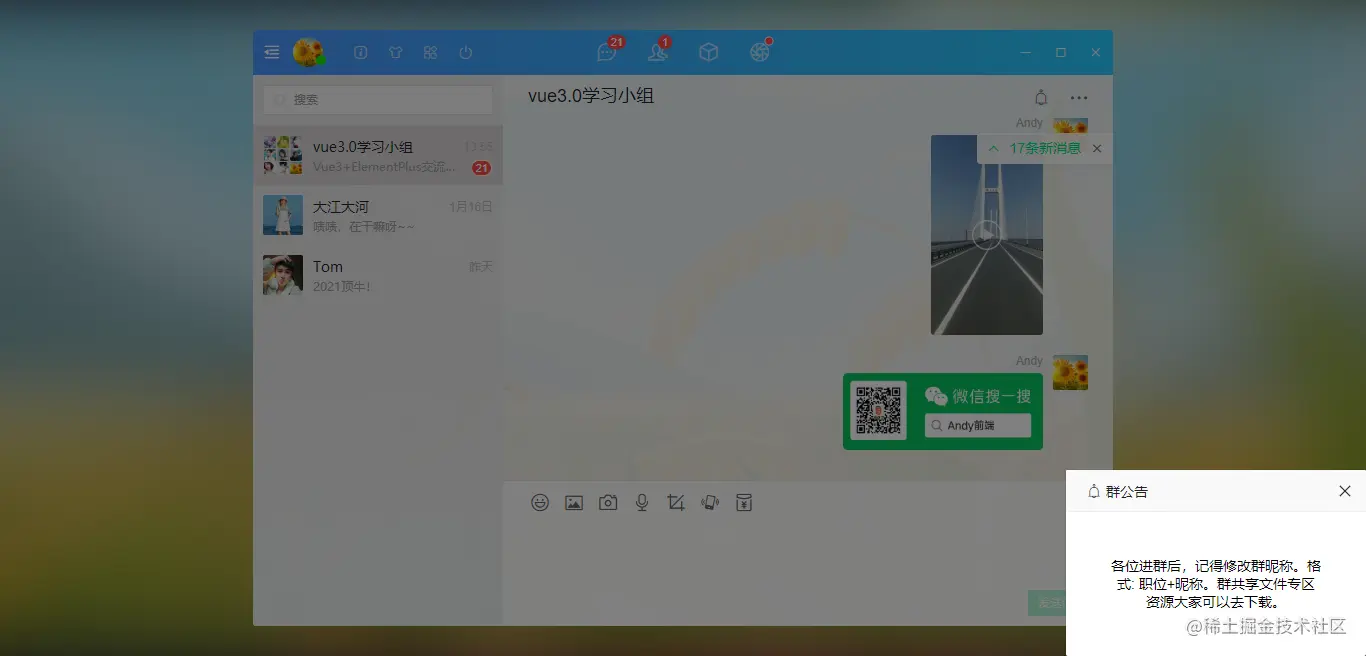Play the bridge road video message
1366x656 pixels.
point(987,235)
